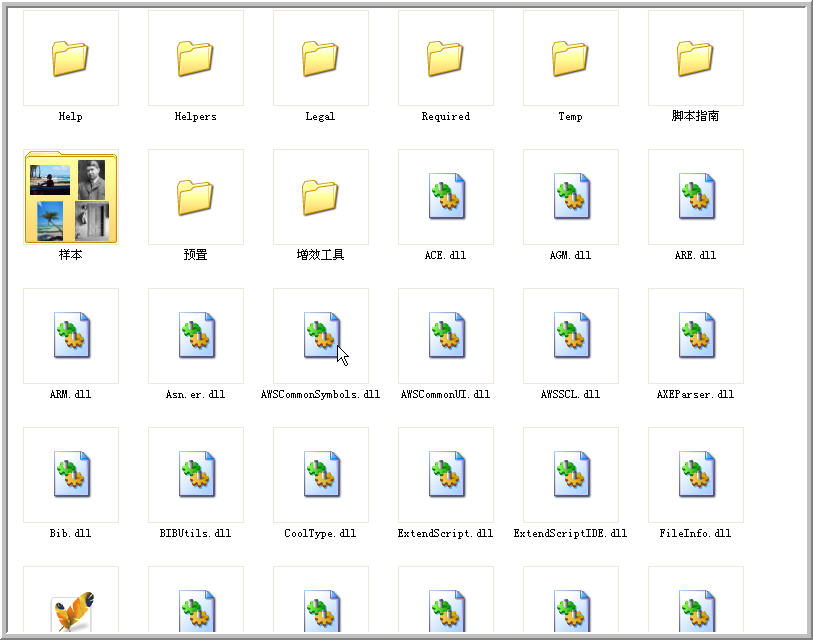Click the 'FileInfo.dll' file name
Image resolution: width=813 pixels, height=640 pixels.
(x=695, y=533)
